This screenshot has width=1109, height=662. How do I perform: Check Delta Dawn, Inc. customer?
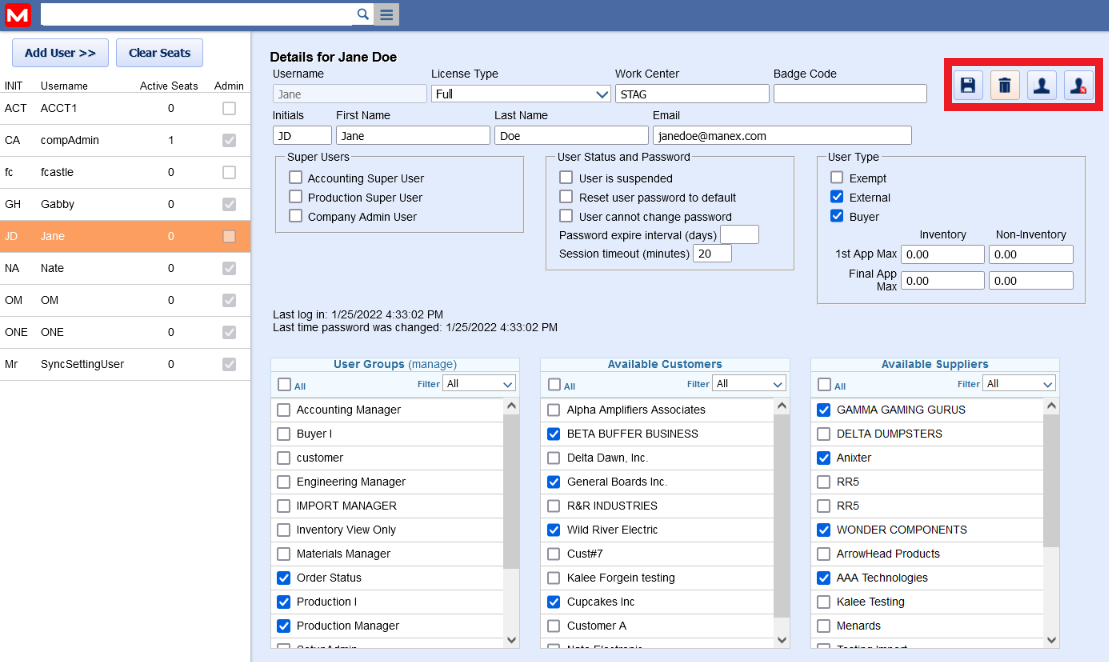pos(554,458)
